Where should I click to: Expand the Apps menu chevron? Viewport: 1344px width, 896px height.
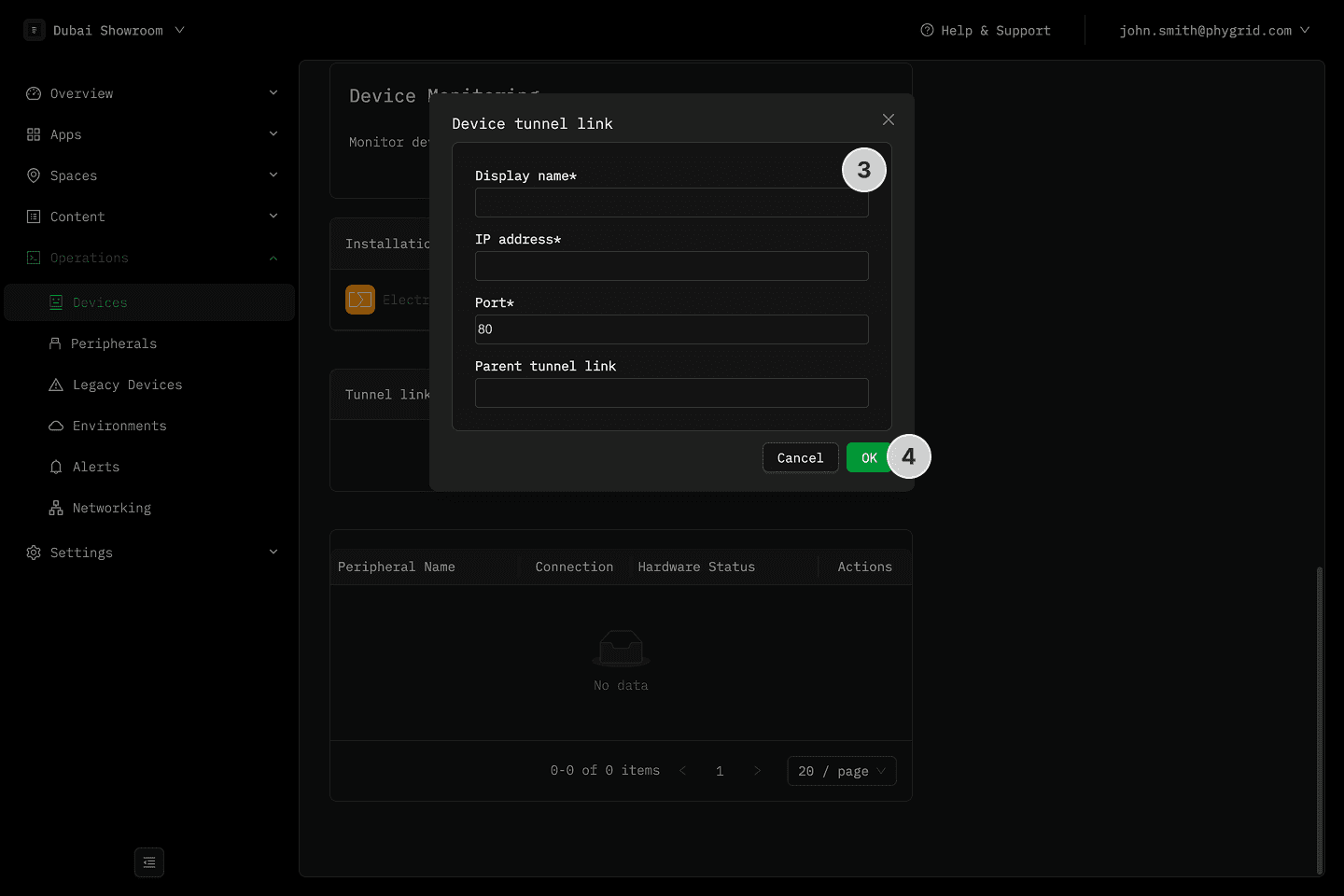pos(273,134)
